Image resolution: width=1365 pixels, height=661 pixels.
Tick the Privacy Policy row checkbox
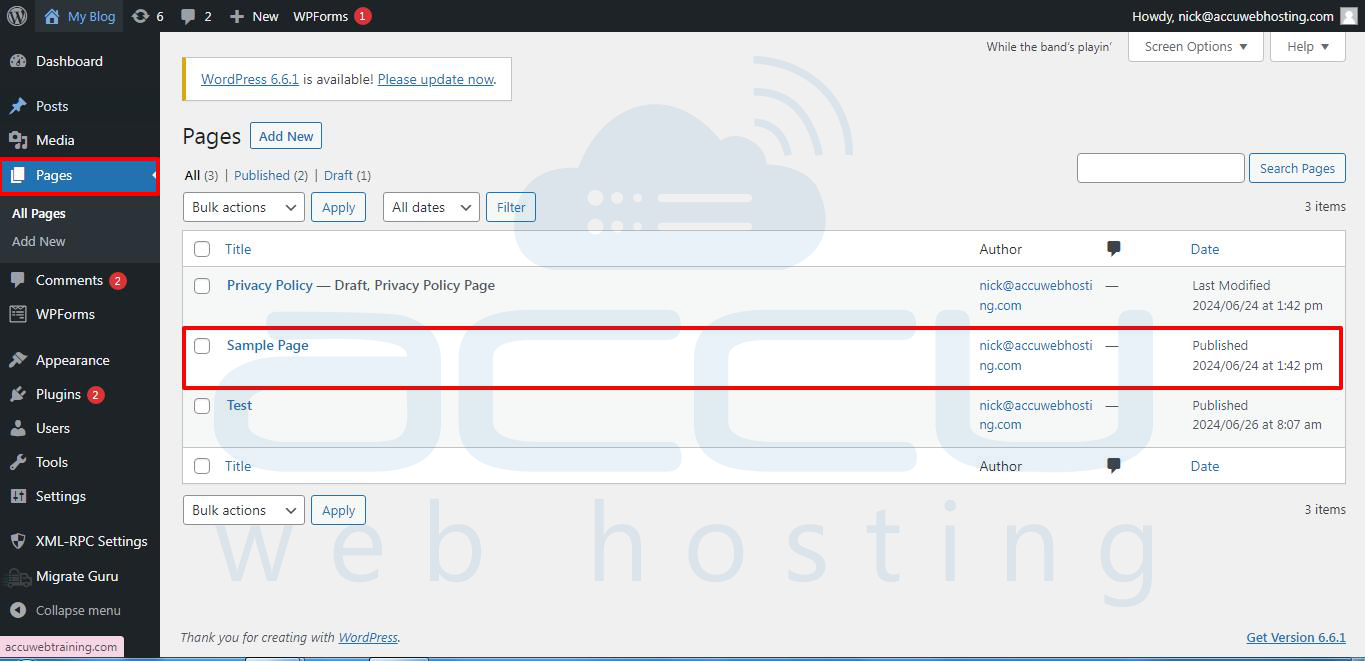point(202,286)
